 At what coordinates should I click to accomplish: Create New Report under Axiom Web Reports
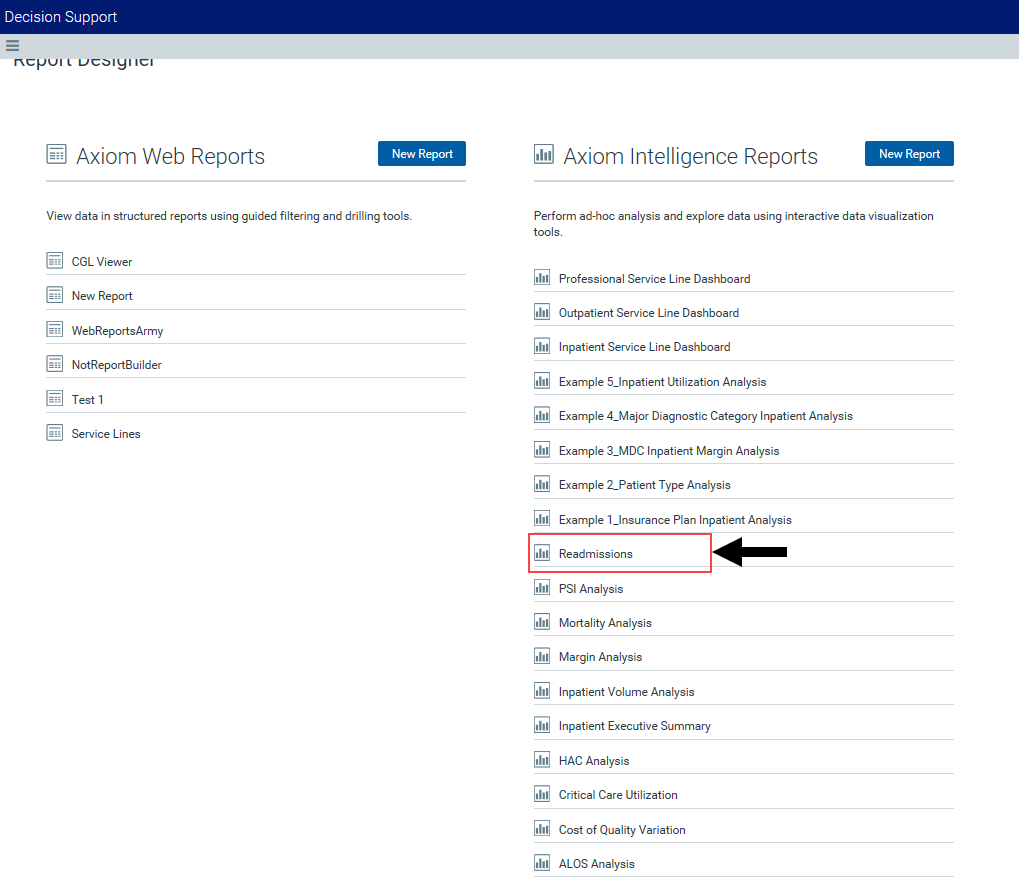(x=422, y=154)
